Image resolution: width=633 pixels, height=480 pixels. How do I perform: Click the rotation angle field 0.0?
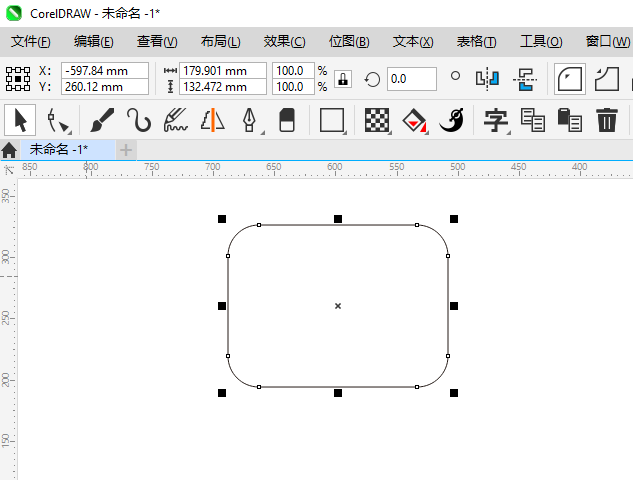[x=412, y=79]
